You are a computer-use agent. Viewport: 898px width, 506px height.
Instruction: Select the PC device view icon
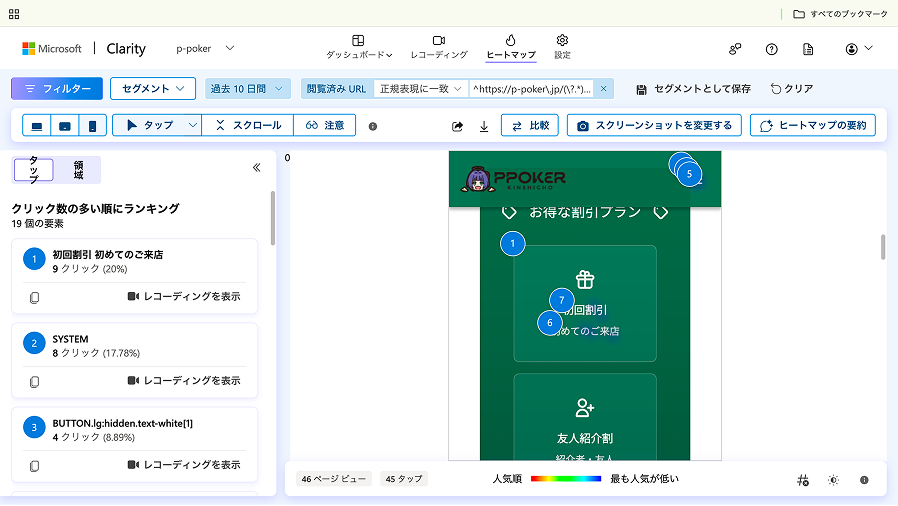(37, 125)
